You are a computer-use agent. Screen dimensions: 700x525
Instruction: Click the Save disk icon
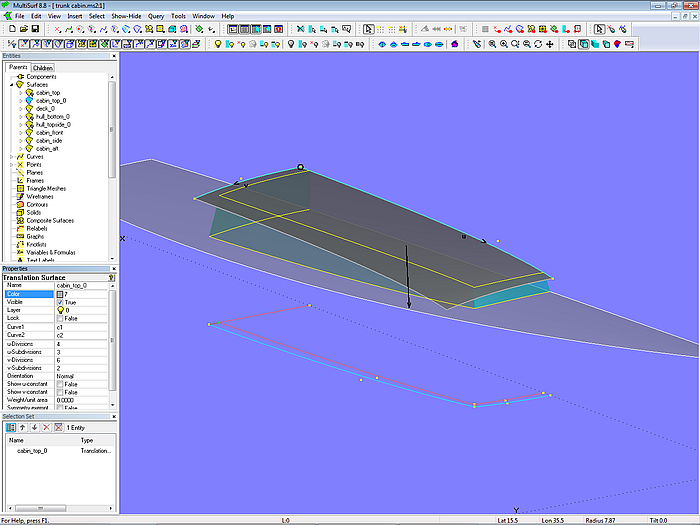[36, 30]
